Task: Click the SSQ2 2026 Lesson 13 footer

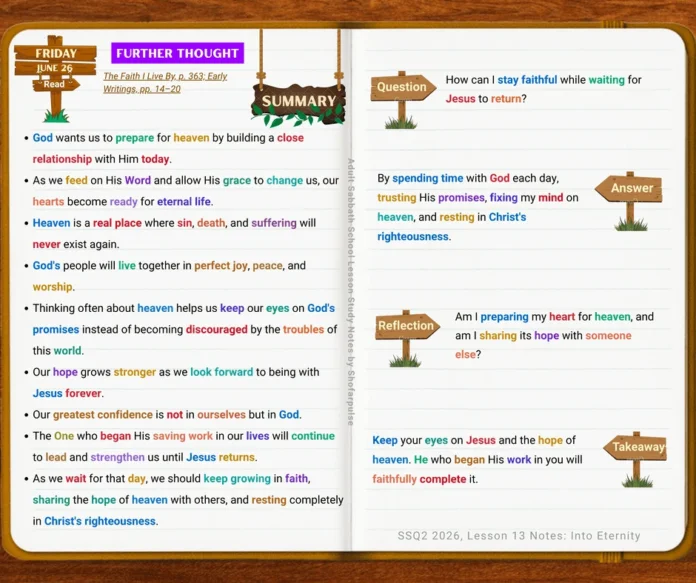Action: click(518, 535)
